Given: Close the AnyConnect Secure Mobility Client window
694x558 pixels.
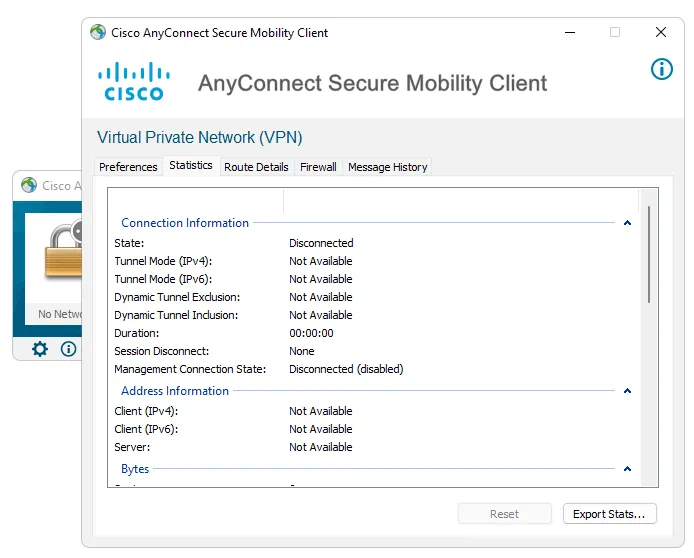Looking at the screenshot, I should (660, 32).
